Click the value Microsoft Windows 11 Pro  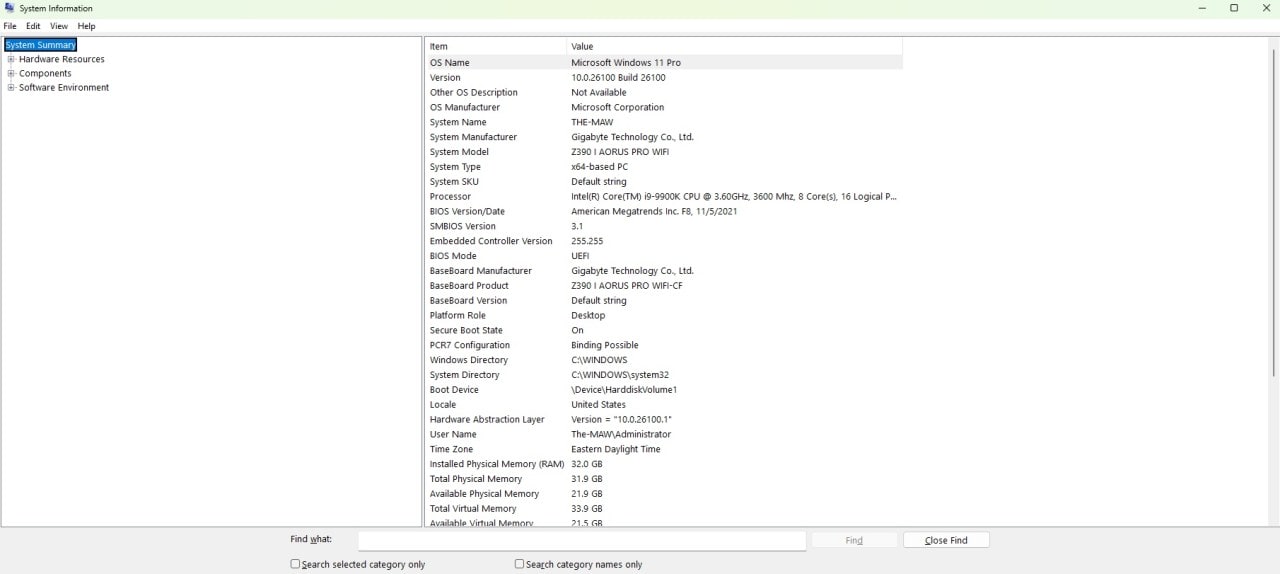(626, 62)
